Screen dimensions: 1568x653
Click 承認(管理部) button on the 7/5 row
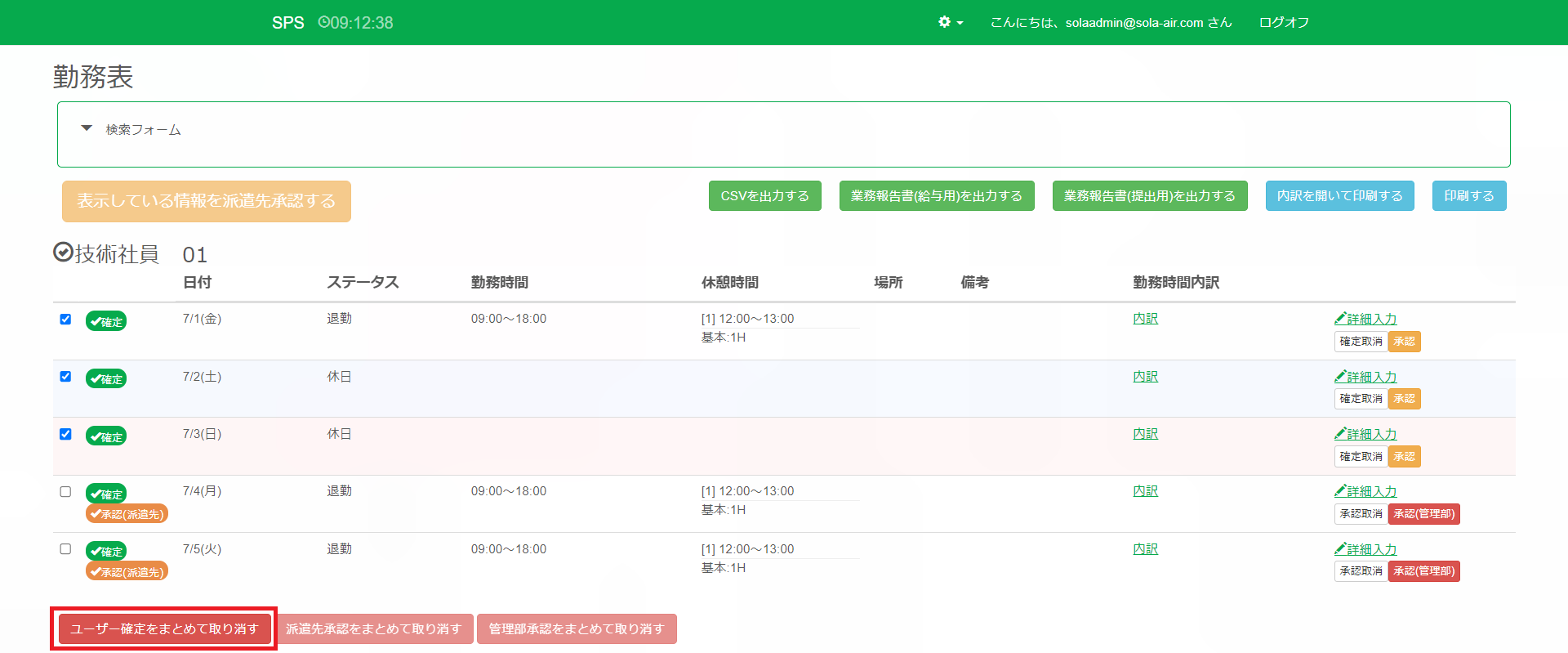(x=1423, y=571)
